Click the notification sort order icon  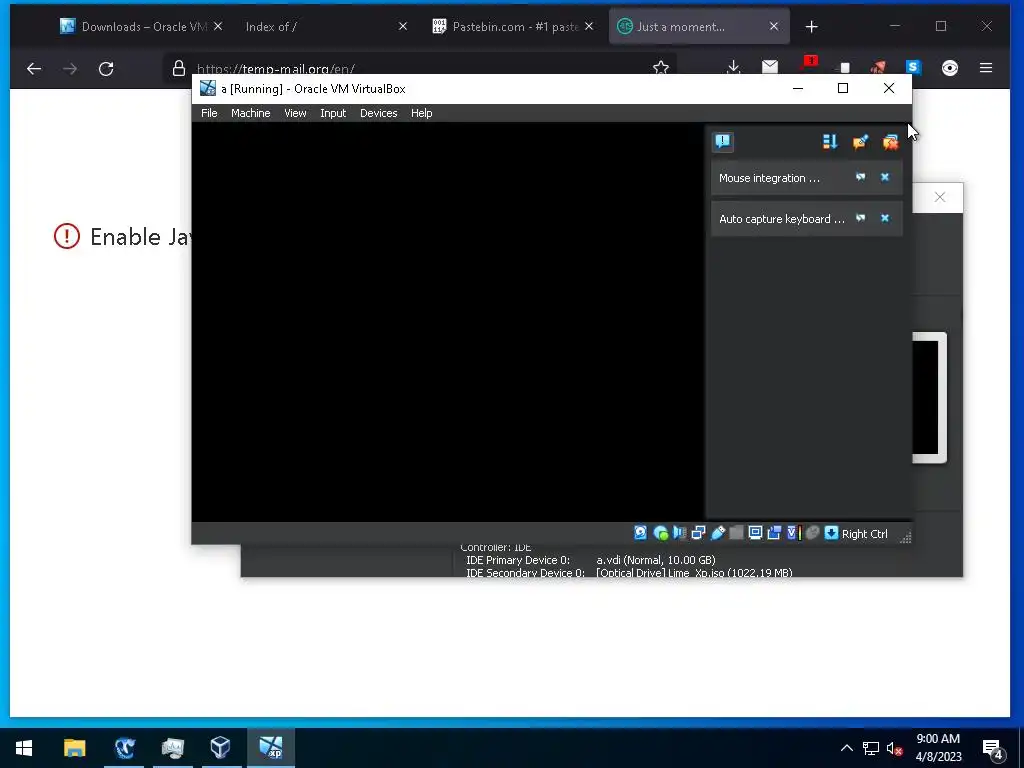point(829,142)
